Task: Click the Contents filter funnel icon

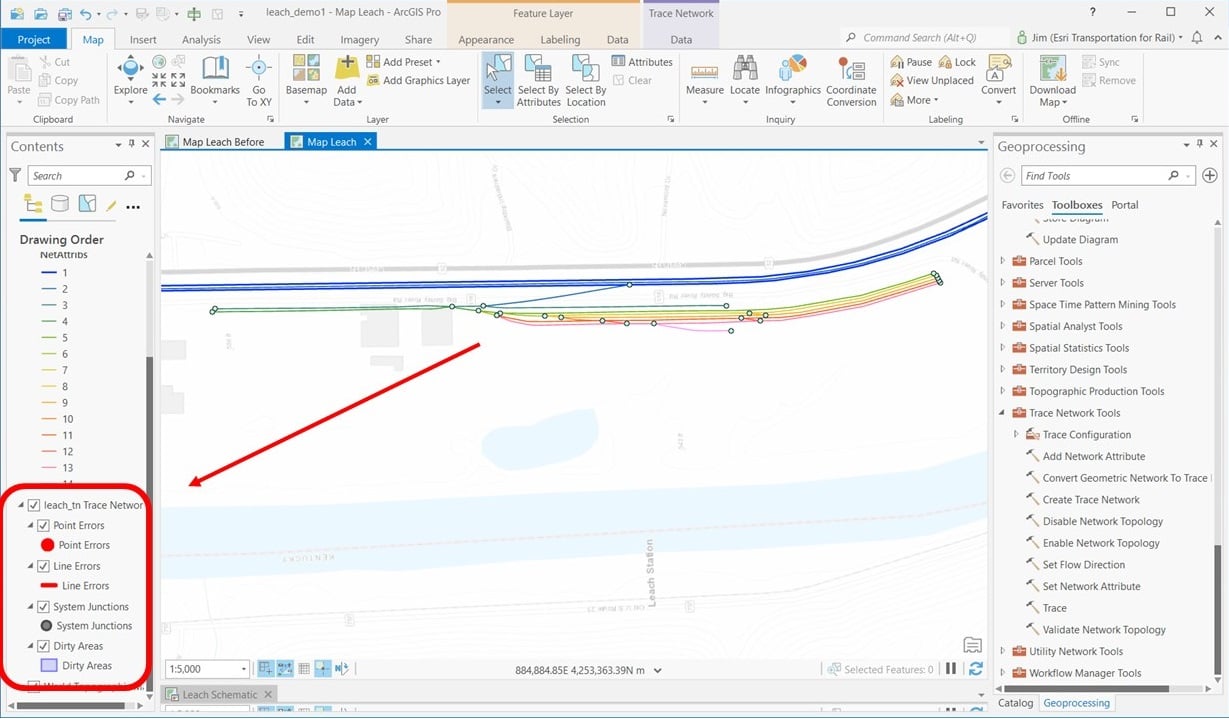Action: (x=15, y=175)
